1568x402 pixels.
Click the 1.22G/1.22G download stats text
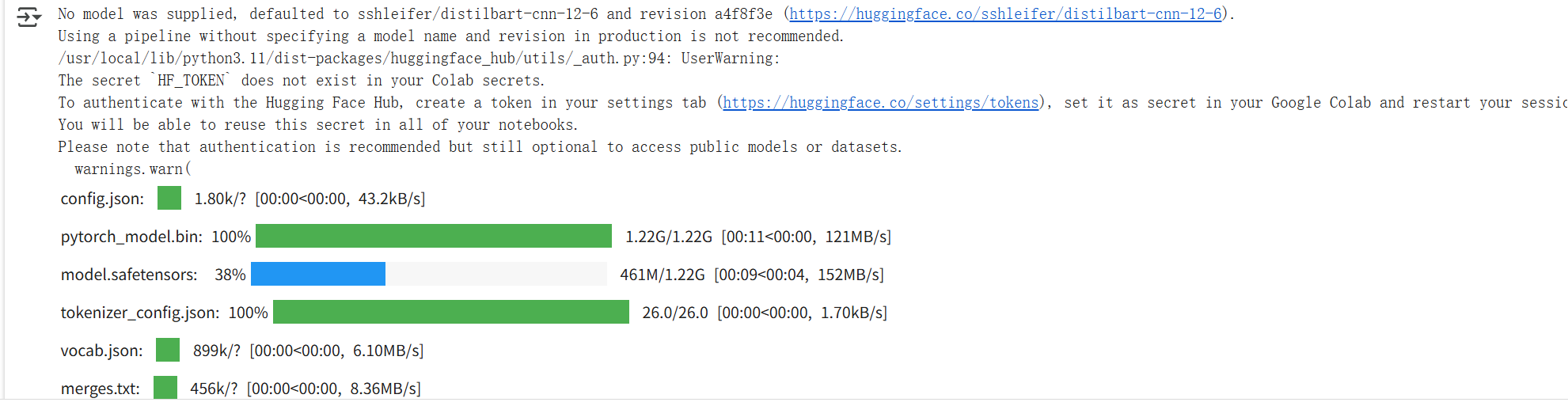[669, 237]
